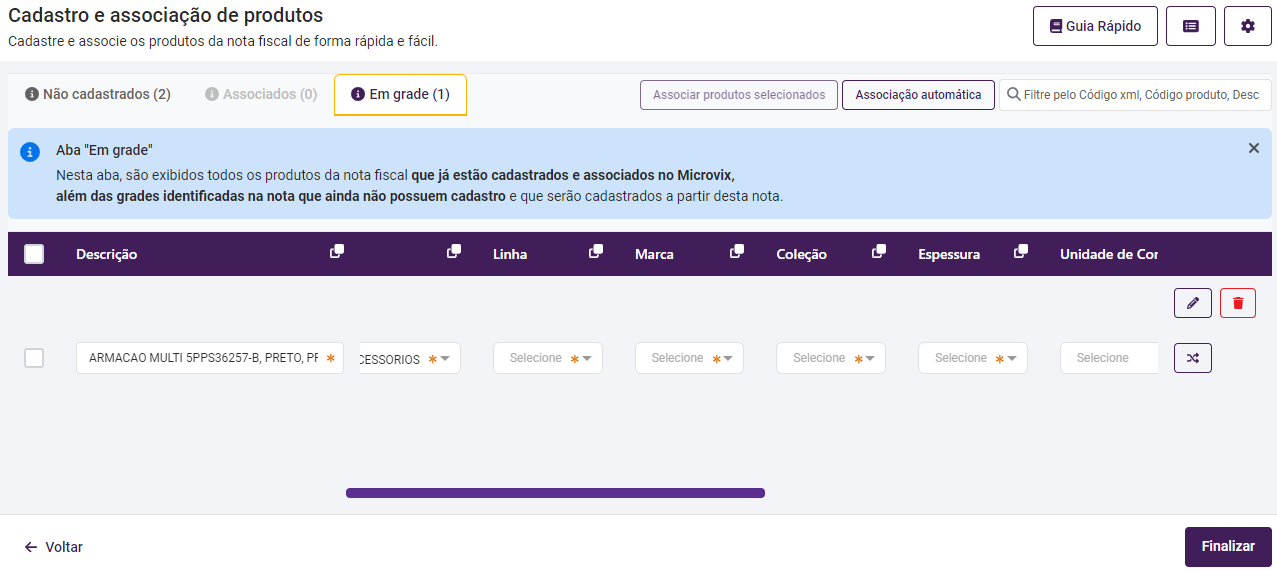
Task: Click the Associação automática button
Action: tap(918, 95)
